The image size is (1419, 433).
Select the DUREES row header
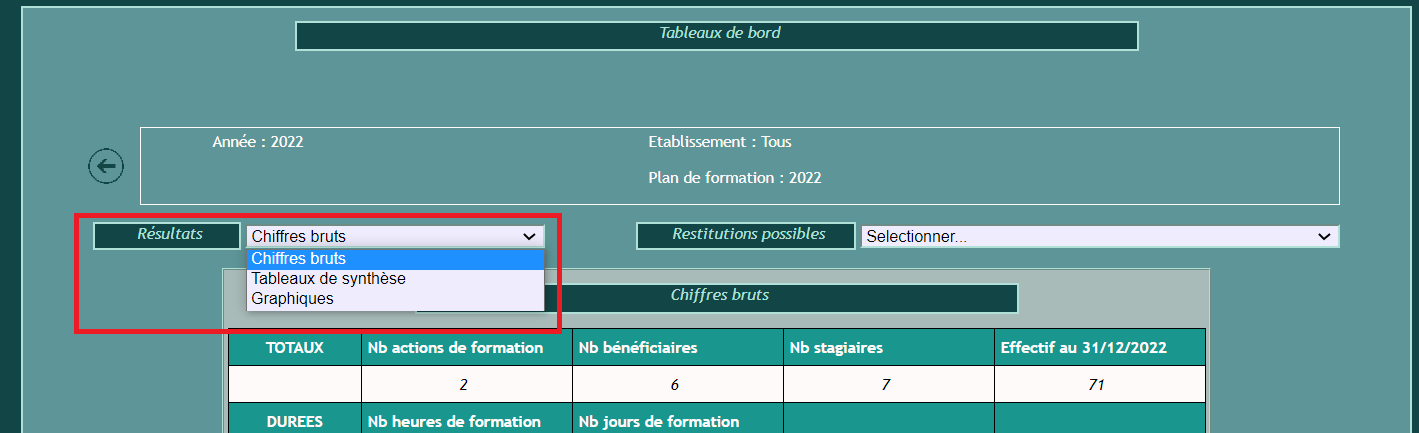[x=294, y=421]
